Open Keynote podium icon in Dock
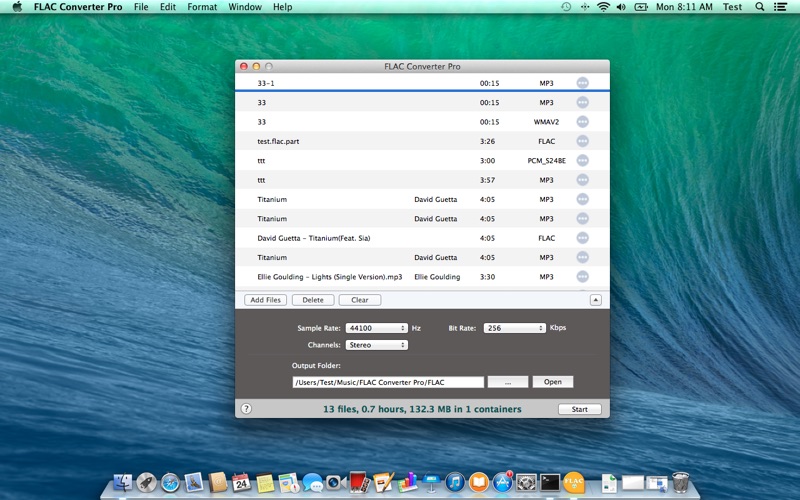 [x=431, y=482]
